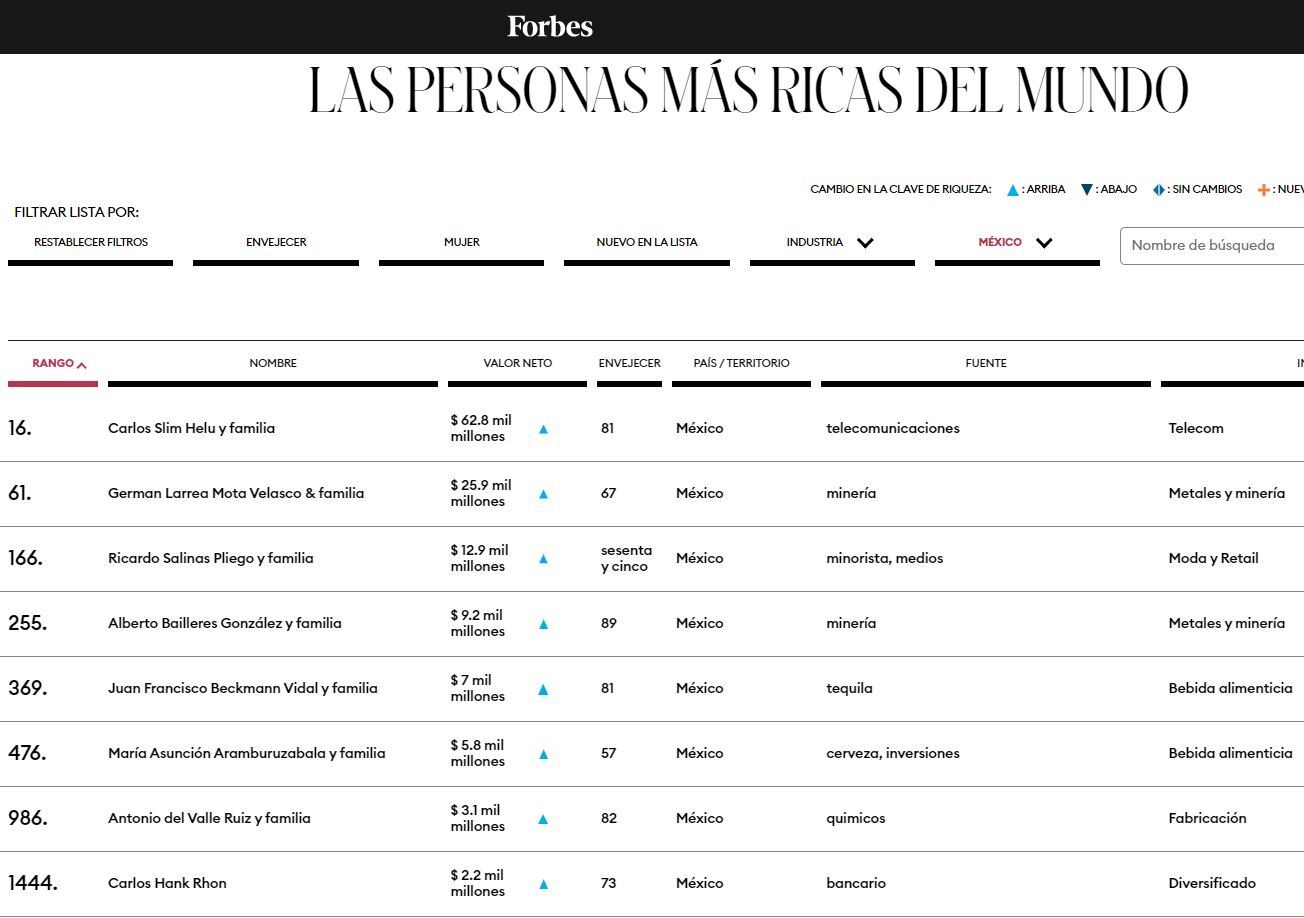The image size is (1304, 918).
Task: Click the $ 25.9 mil millones value
Action: point(481,493)
